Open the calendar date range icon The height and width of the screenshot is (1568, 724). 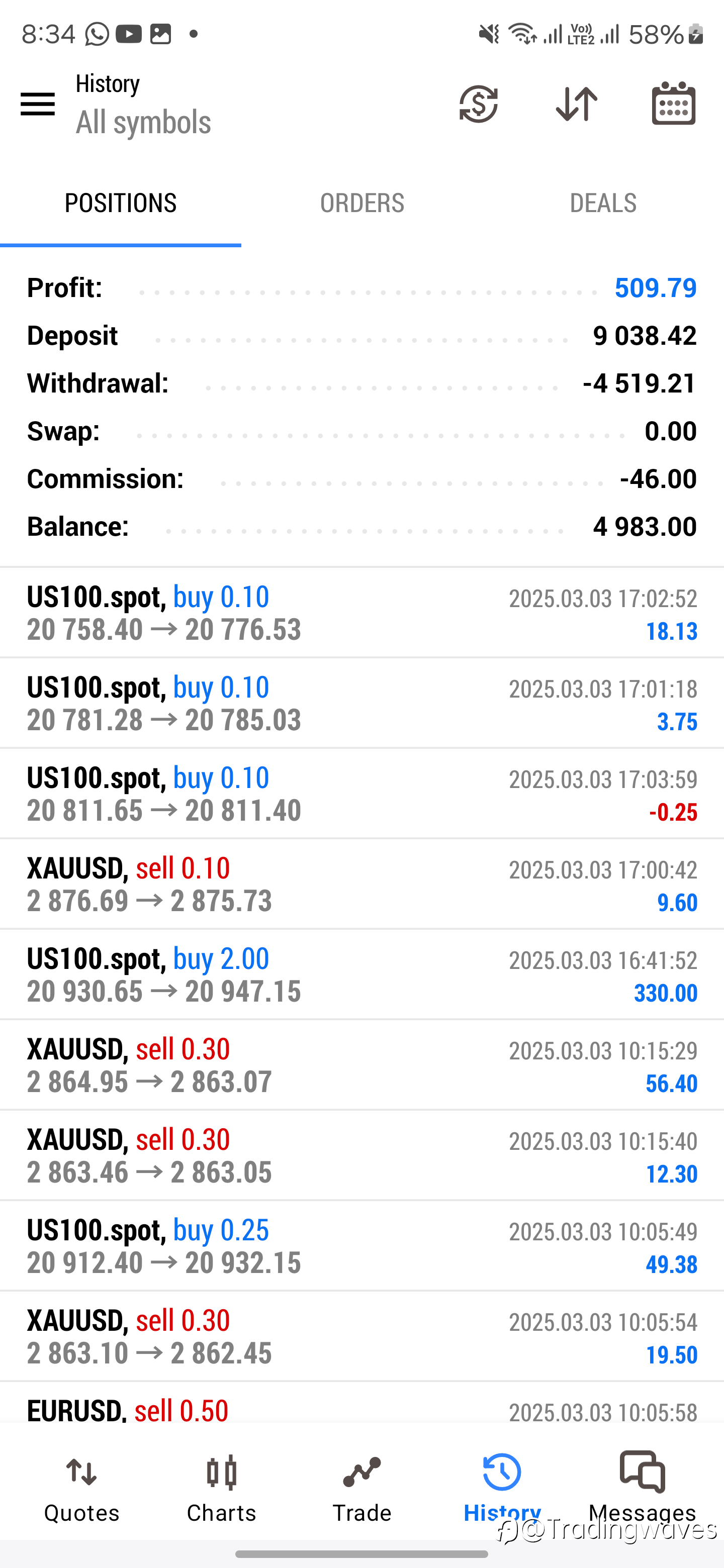click(673, 104)
